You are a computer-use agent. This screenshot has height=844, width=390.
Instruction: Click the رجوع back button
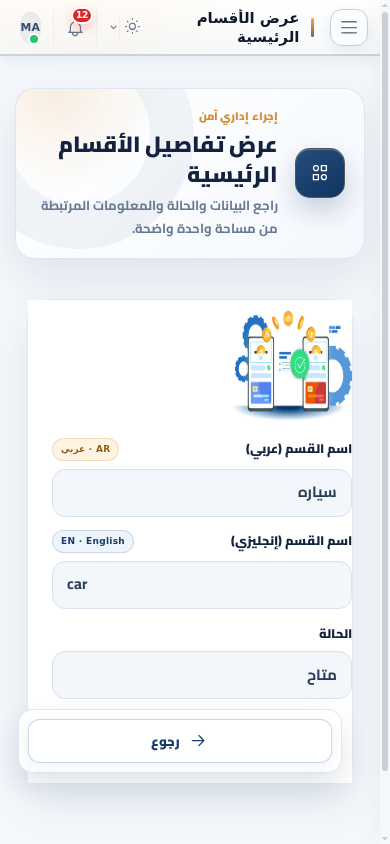180,741
